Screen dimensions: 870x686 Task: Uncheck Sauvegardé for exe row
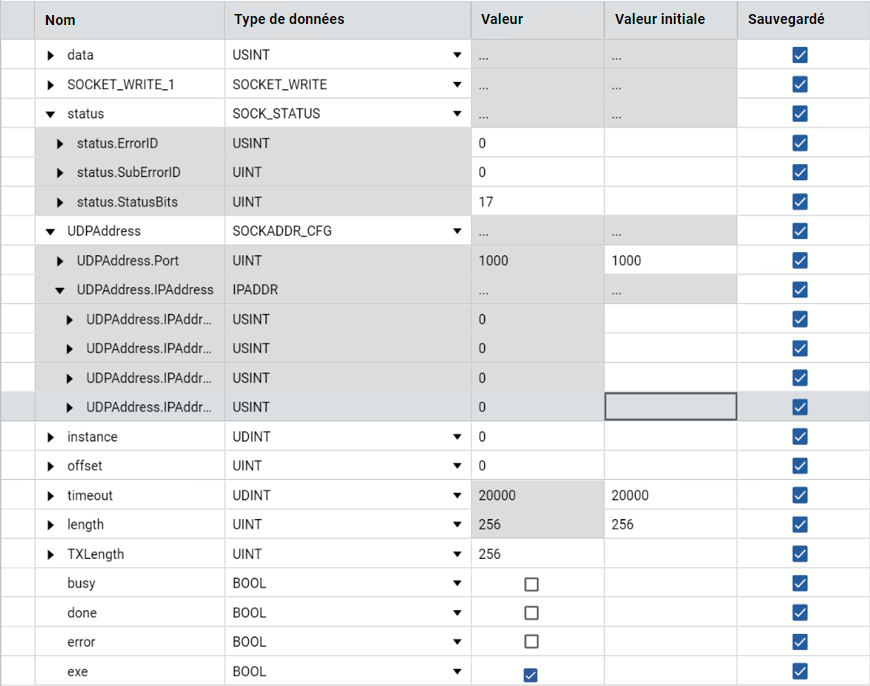click(x=800, y=672)
